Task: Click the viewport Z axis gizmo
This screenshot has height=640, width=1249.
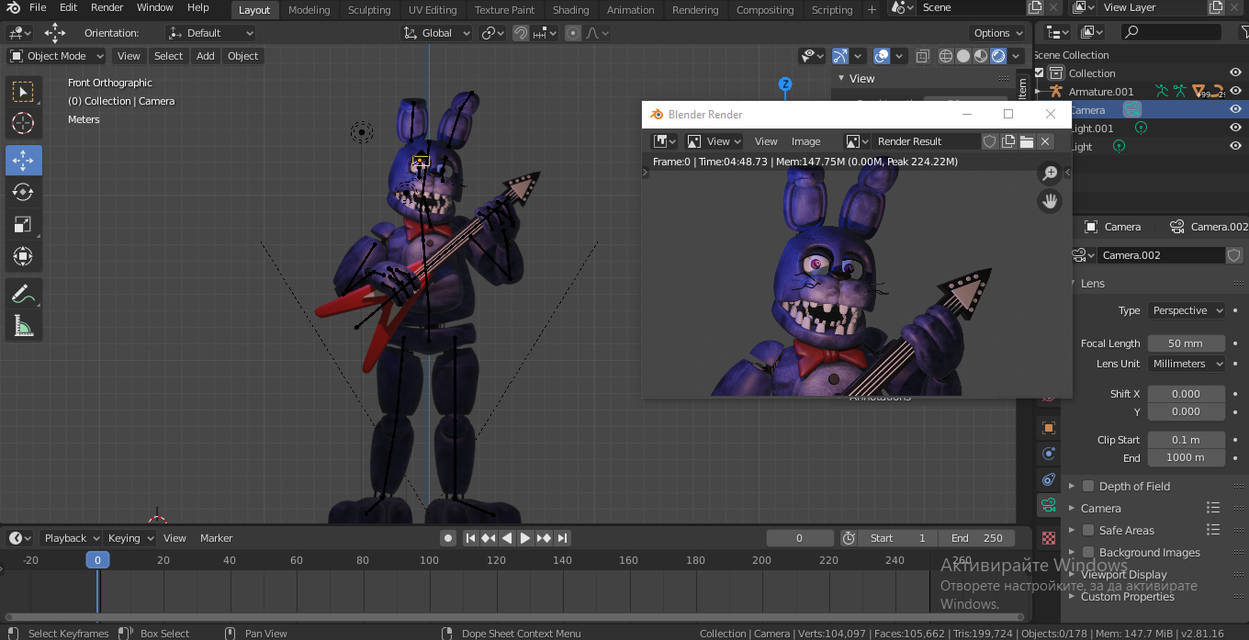Action: coord(785,85)
